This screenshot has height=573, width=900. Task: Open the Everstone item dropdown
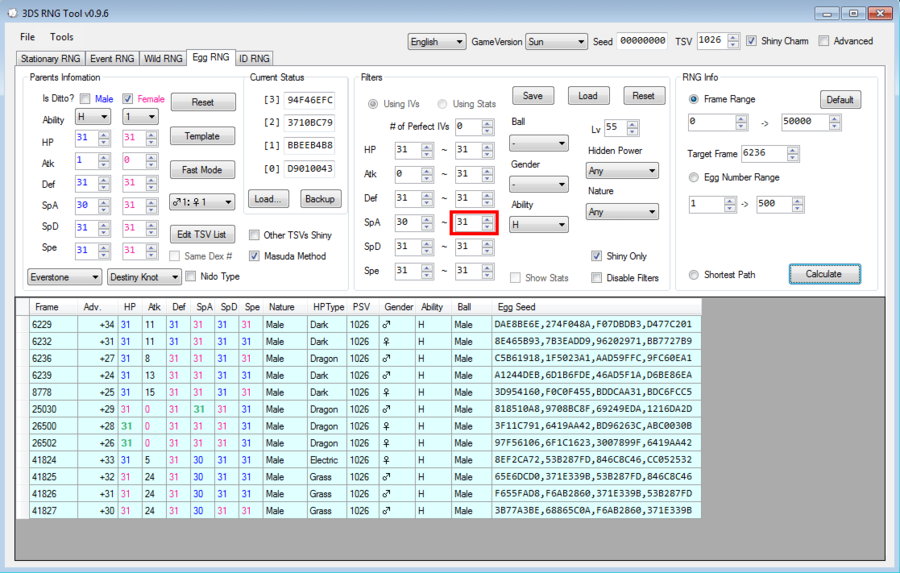64,277
